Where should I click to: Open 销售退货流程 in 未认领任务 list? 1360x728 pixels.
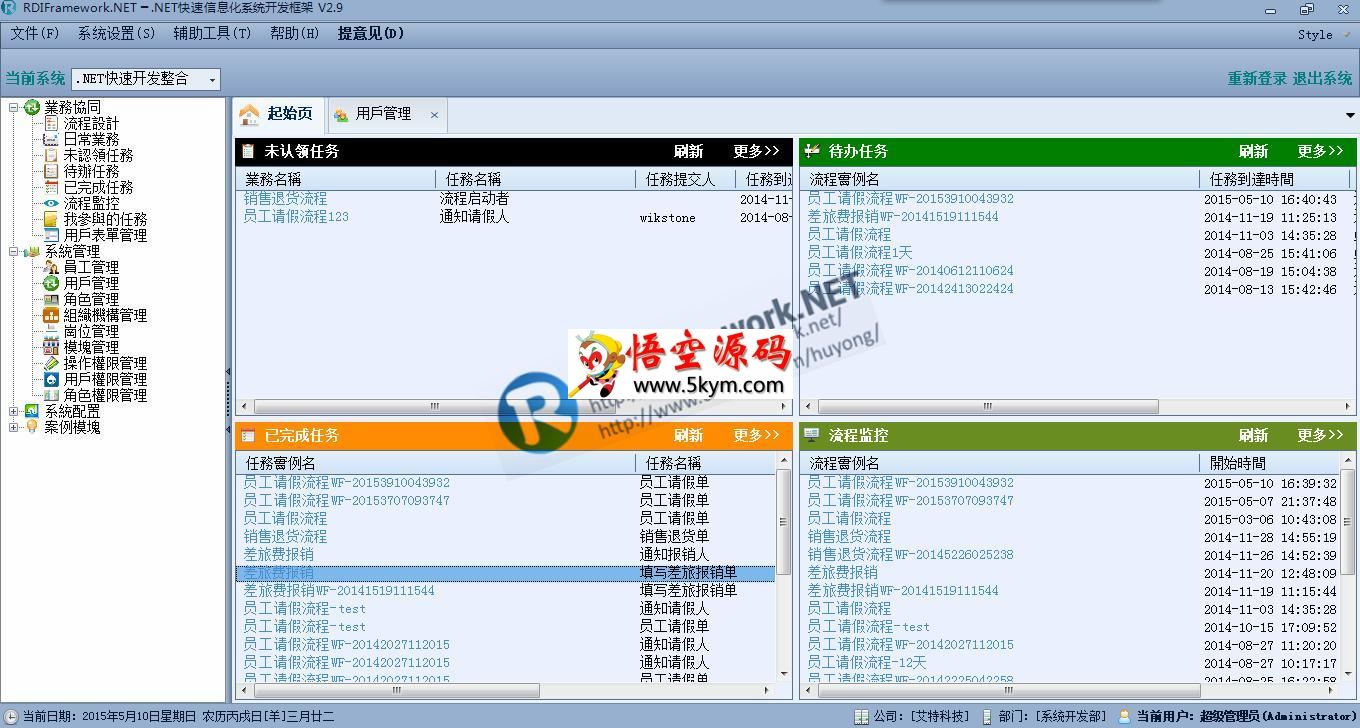285,198
